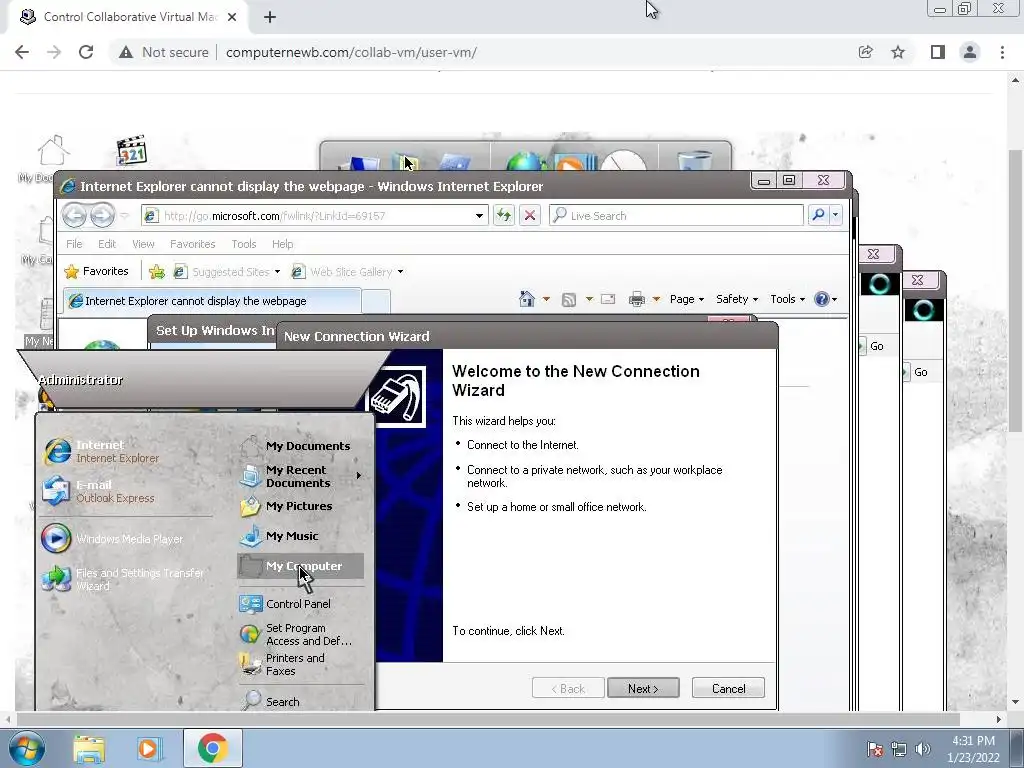Click the IE Read Mail icon
The width and height of the screenshot is (1024, 768).
[x=608, y=299]
